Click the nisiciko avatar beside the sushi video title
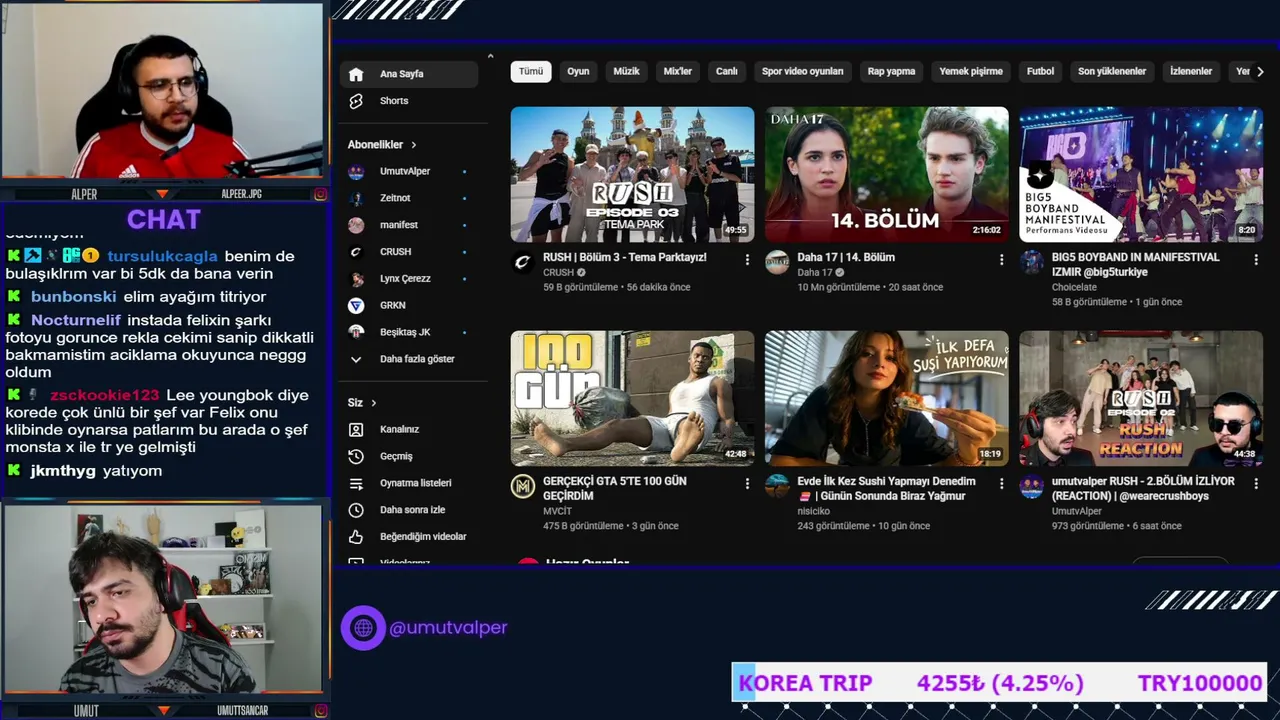1280x720 pixels. 777,486
